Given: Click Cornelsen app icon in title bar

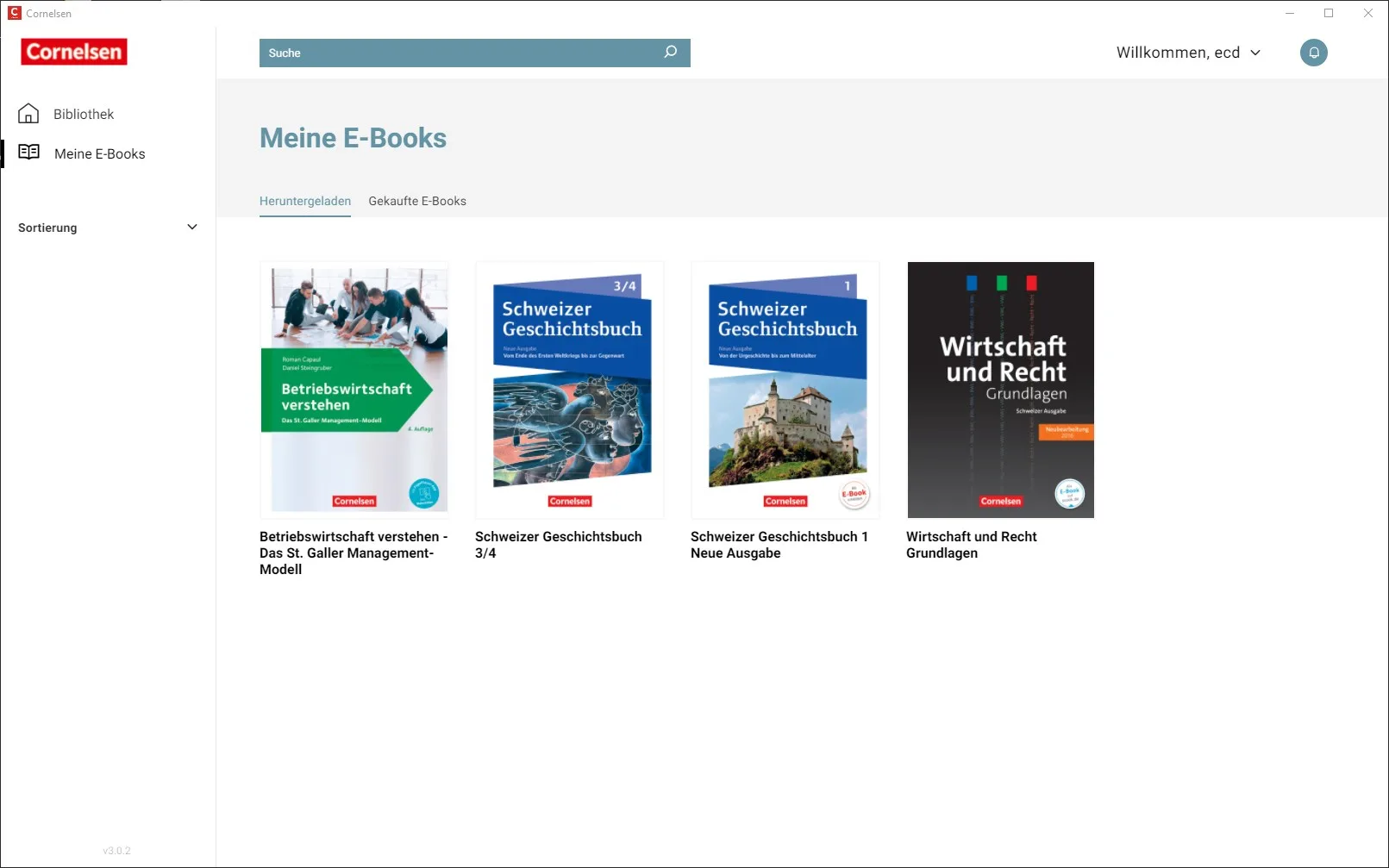Looking at the screenshot, I should 15,13.
